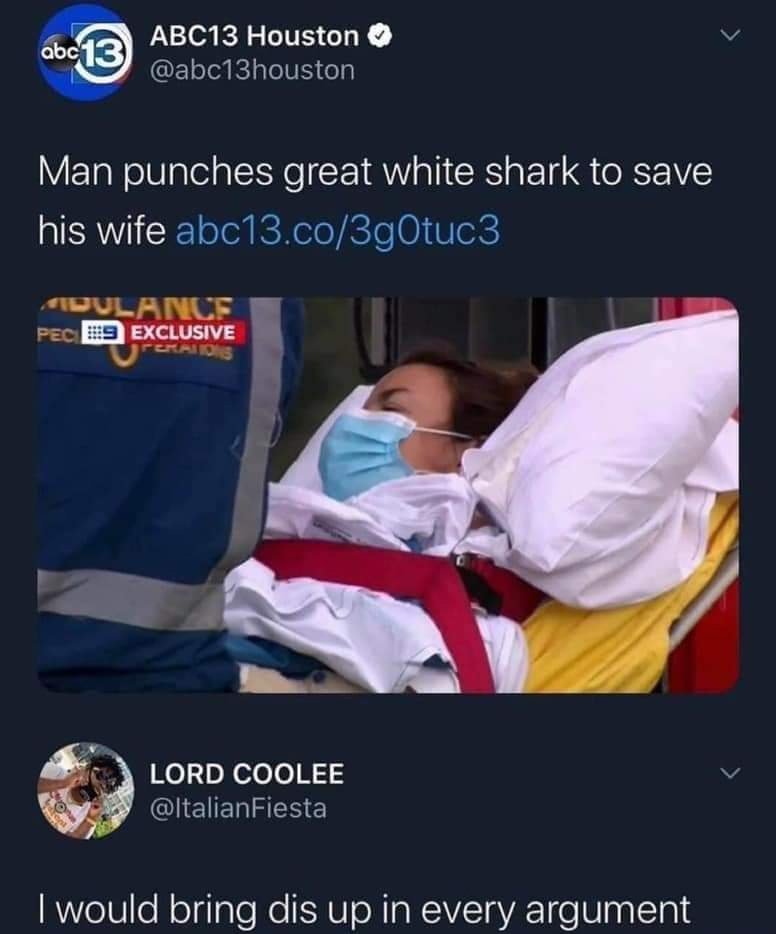The image size is (776, 934).
Task: Visit the @abc13houston handle
Action: 253,71
